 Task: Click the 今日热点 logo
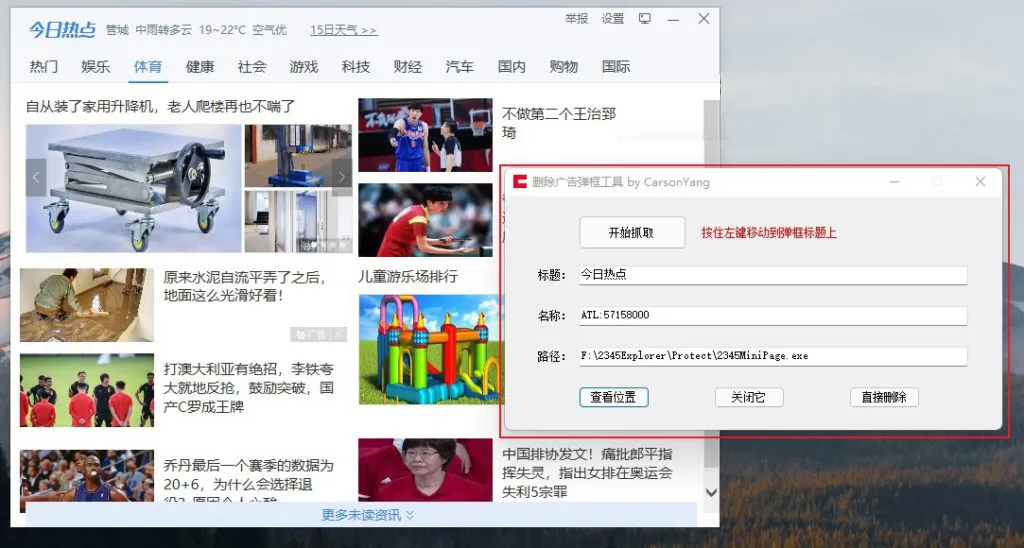click(x=62, y=30)
